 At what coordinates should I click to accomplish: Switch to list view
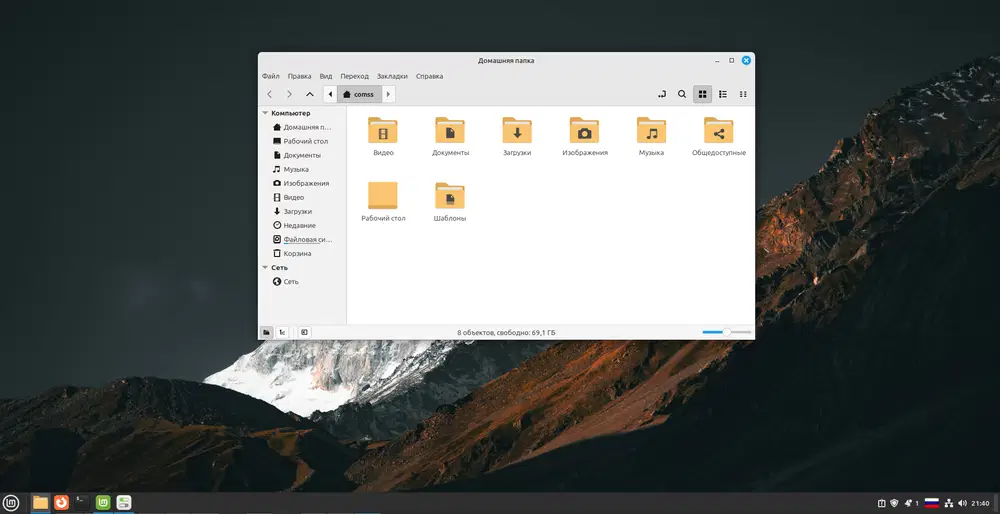click(723, 94)
